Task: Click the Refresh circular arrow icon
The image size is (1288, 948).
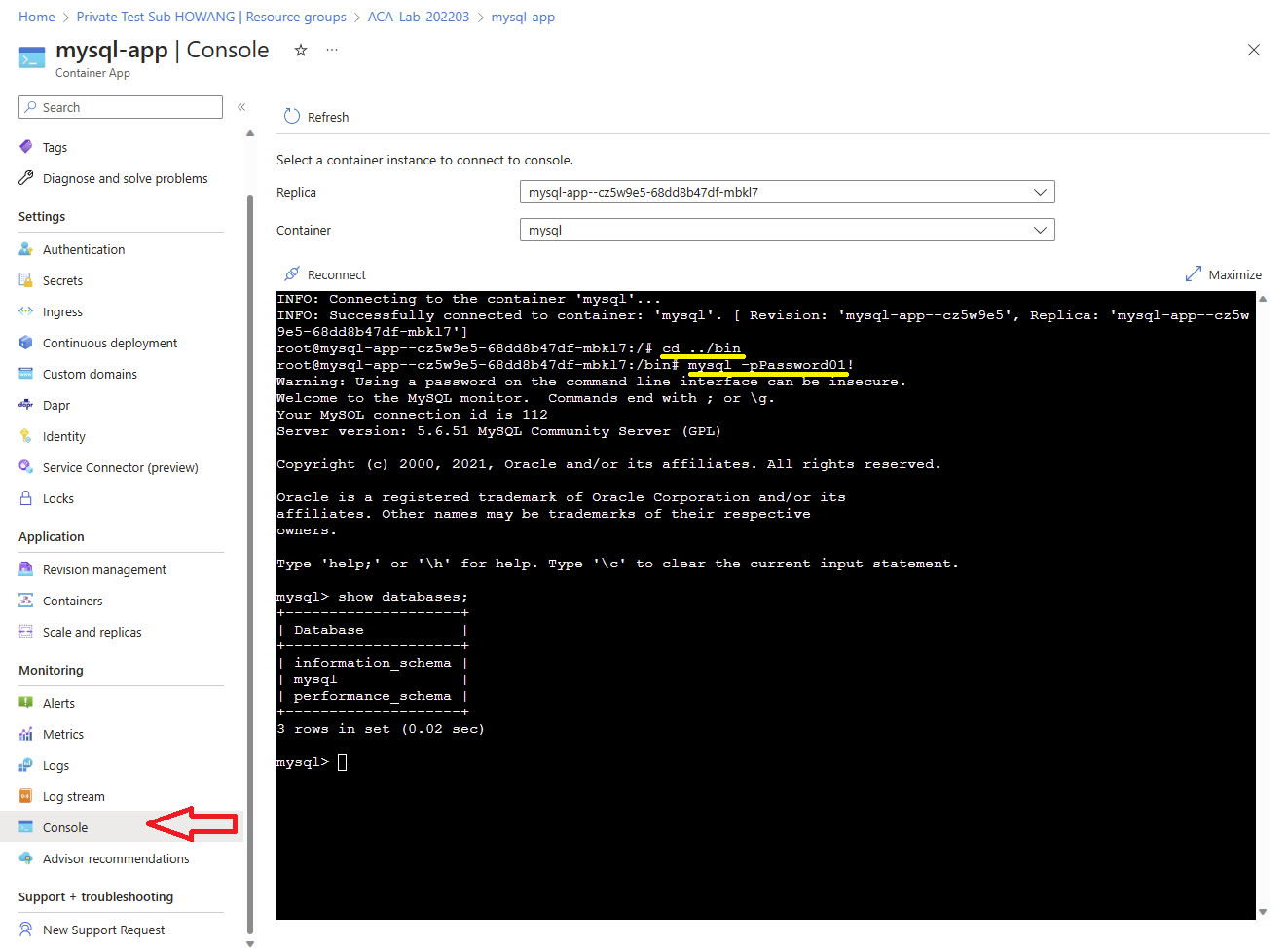Action: 292,116
